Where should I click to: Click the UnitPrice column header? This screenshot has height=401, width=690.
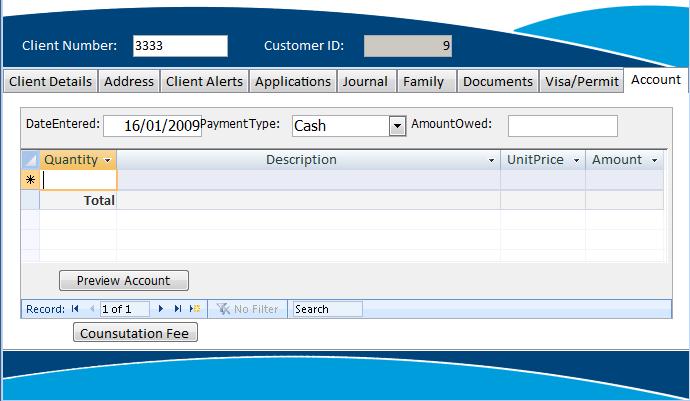[543, 160]
